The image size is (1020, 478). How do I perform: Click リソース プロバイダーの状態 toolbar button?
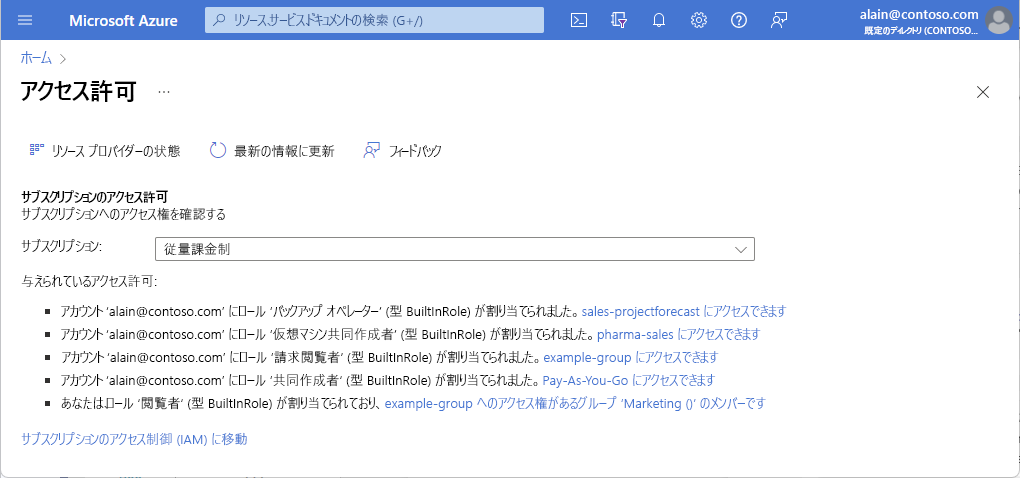pos(105,151)
